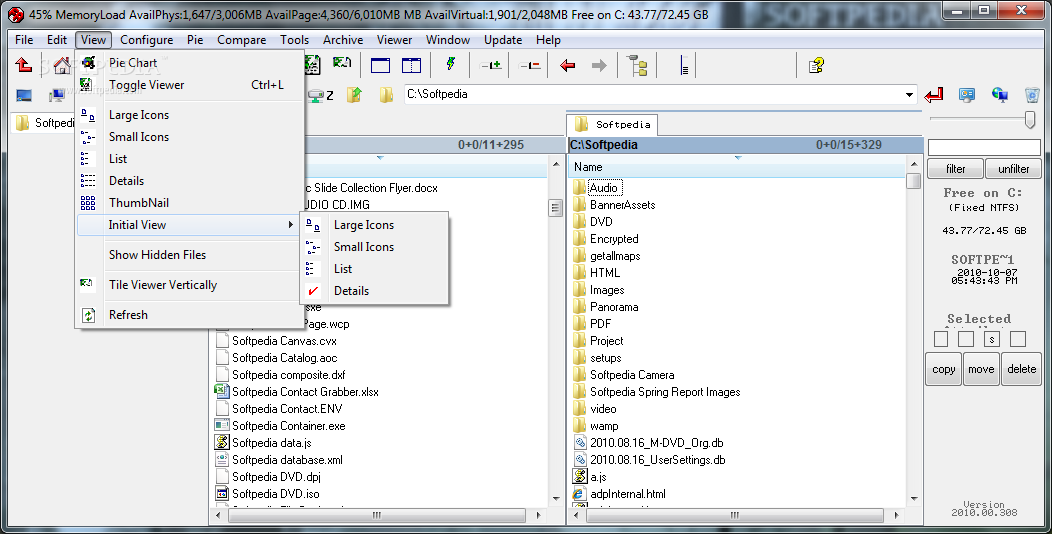Switch to the right pane Softpedia tab
This screenshot has height=534, width=1052.
[613, 124]
